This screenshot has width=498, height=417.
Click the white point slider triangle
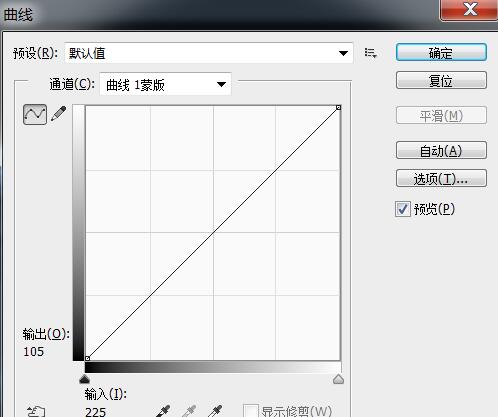[338, 379]
